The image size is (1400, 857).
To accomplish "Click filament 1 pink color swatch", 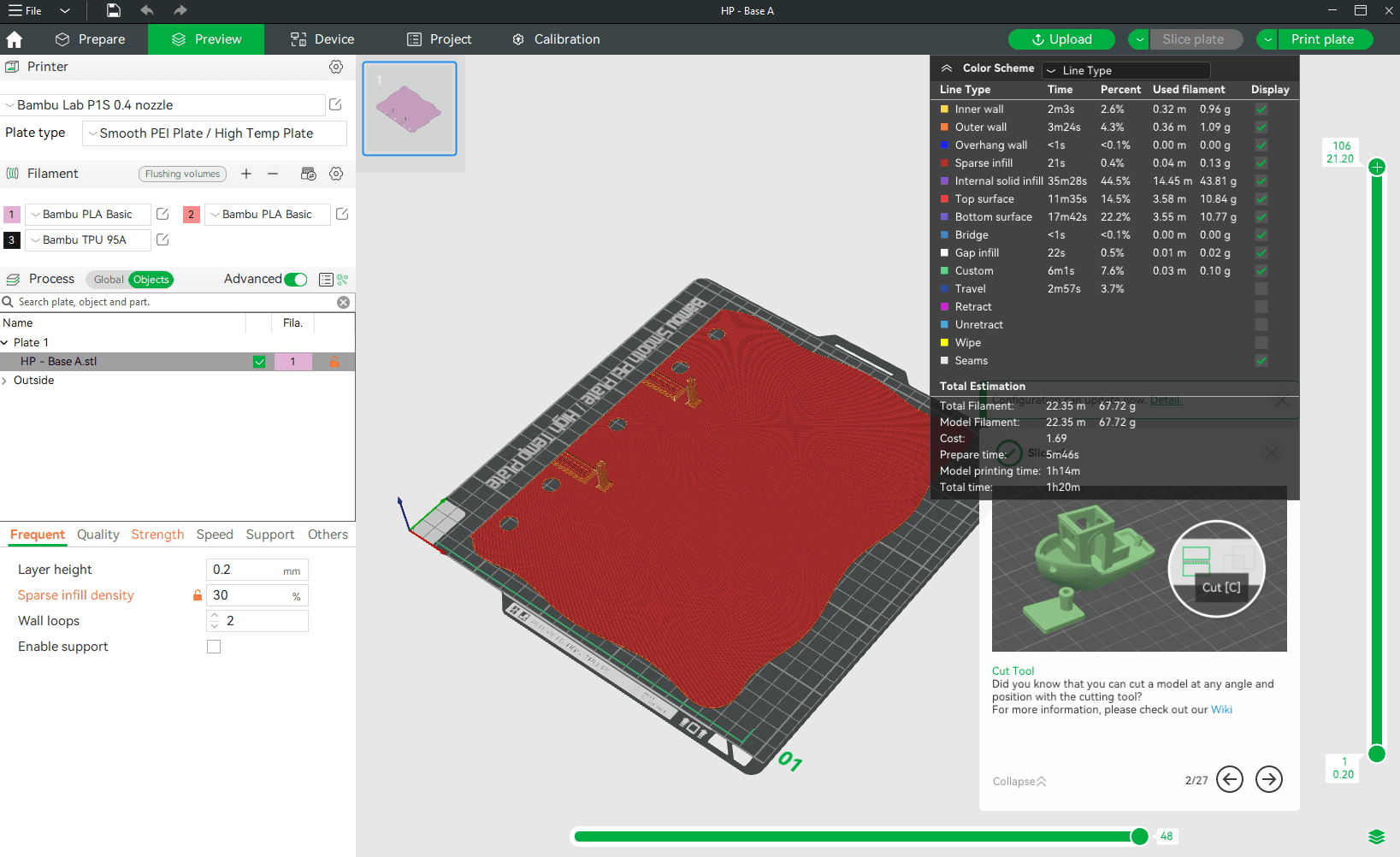I will point(12,215).
